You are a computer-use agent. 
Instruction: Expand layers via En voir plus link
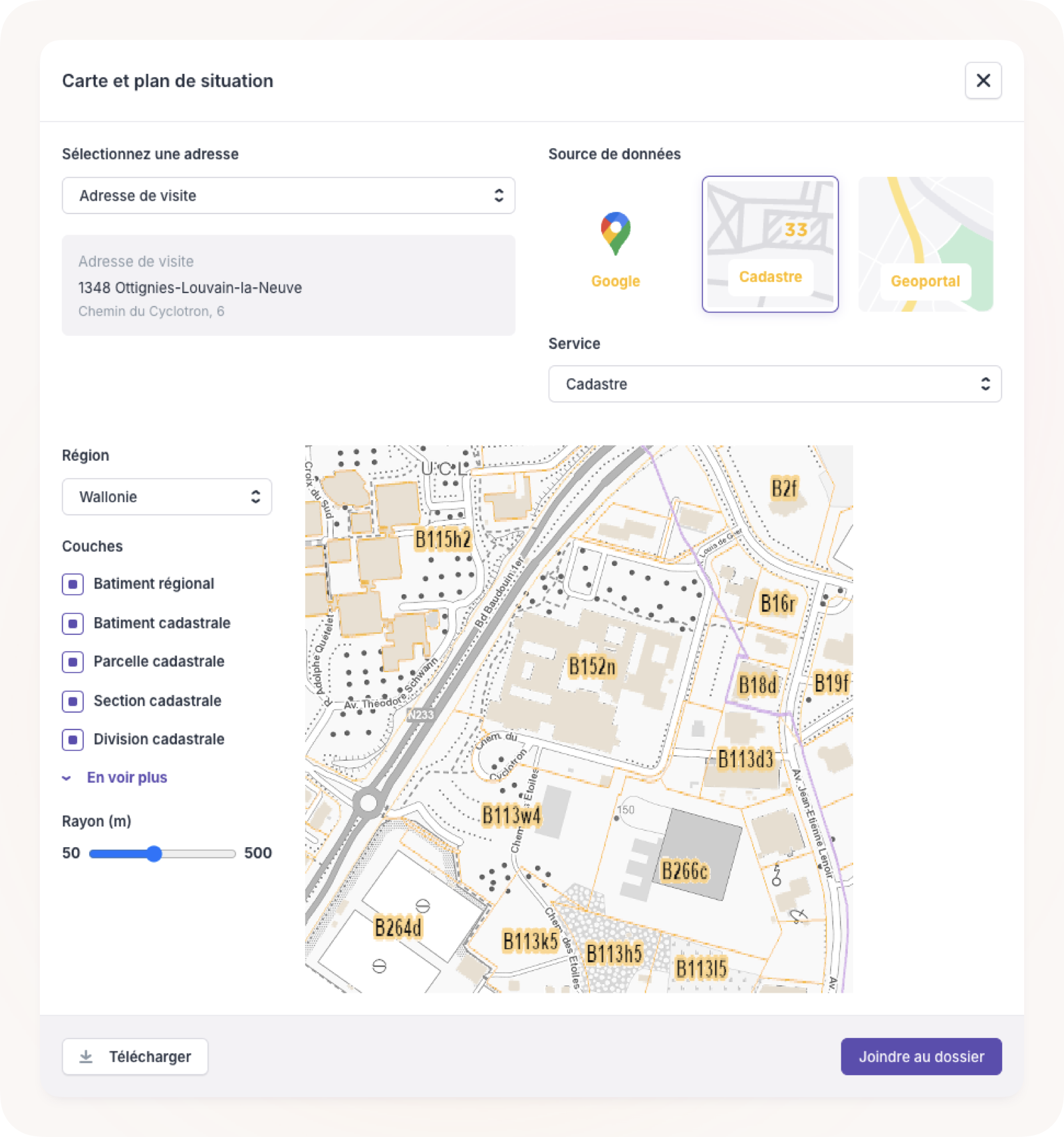click(127, 777)
